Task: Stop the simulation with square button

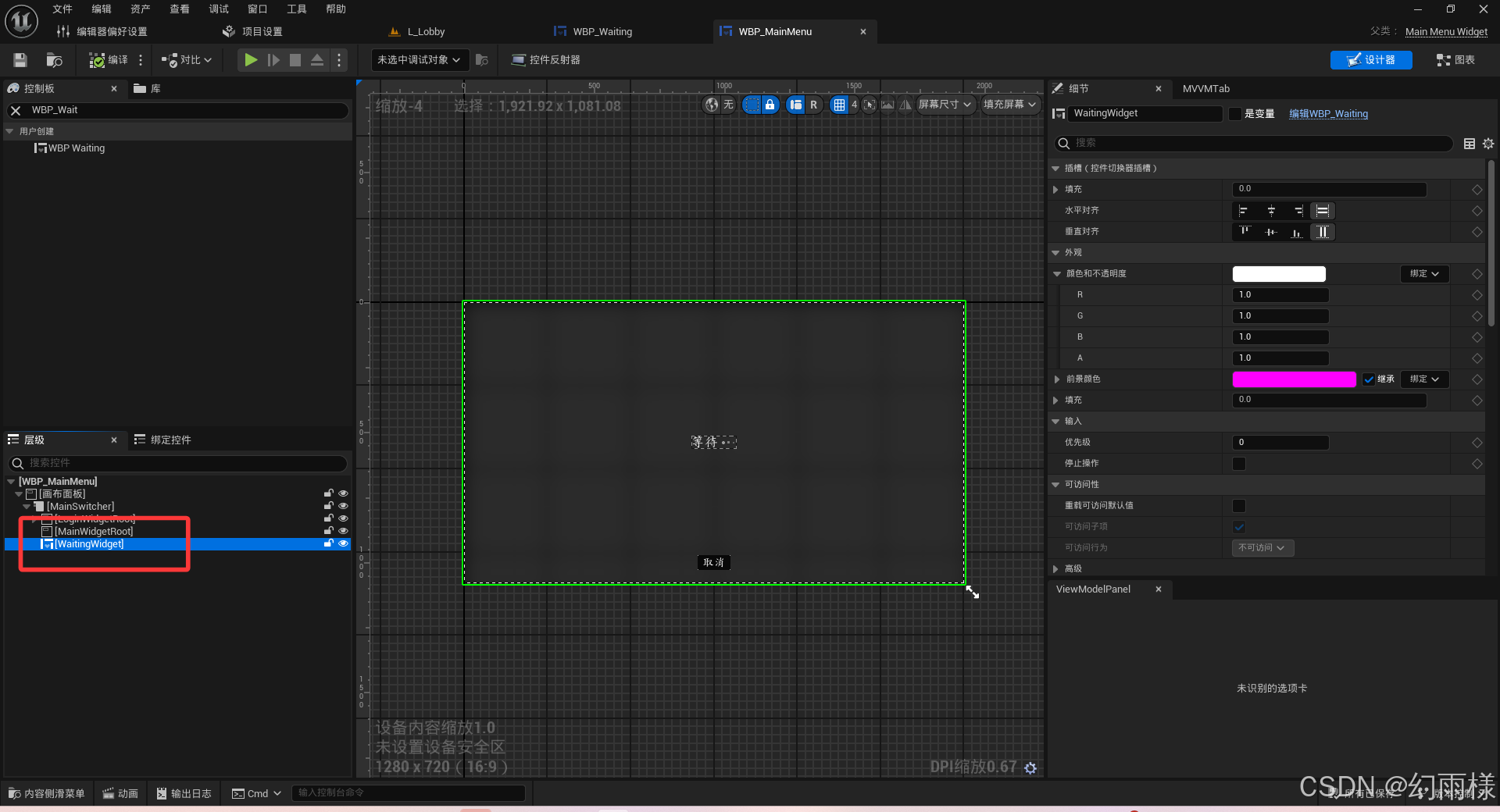Action: point(295,60)
